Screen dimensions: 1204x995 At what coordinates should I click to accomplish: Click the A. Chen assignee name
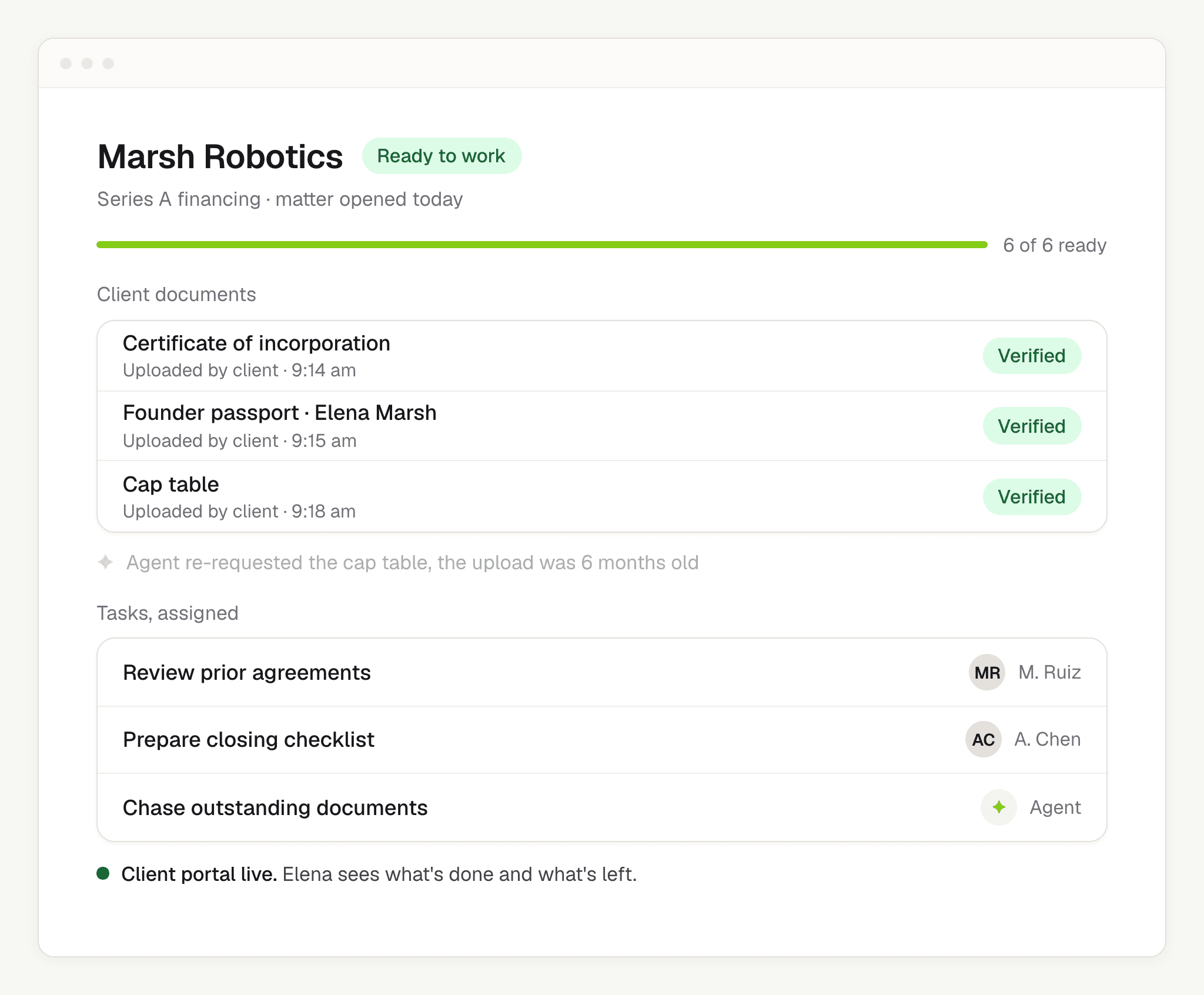[1048, 739]
